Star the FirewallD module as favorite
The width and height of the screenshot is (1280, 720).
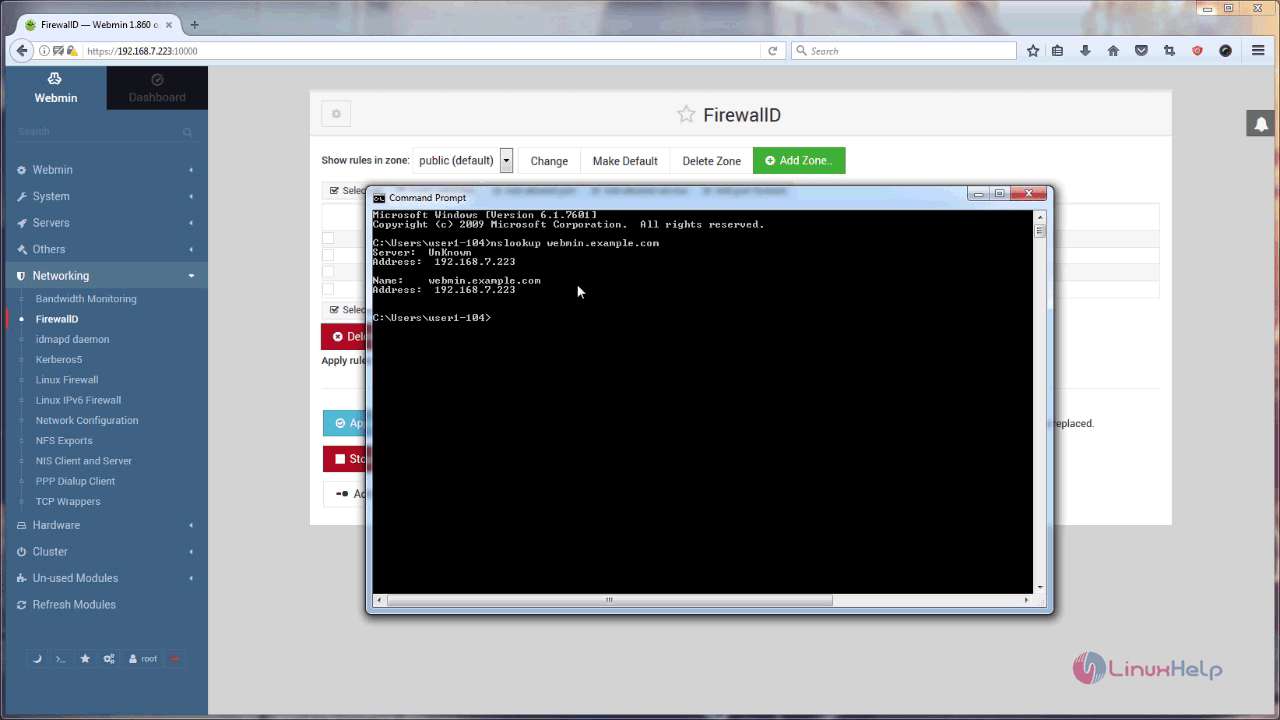point(686,114)
